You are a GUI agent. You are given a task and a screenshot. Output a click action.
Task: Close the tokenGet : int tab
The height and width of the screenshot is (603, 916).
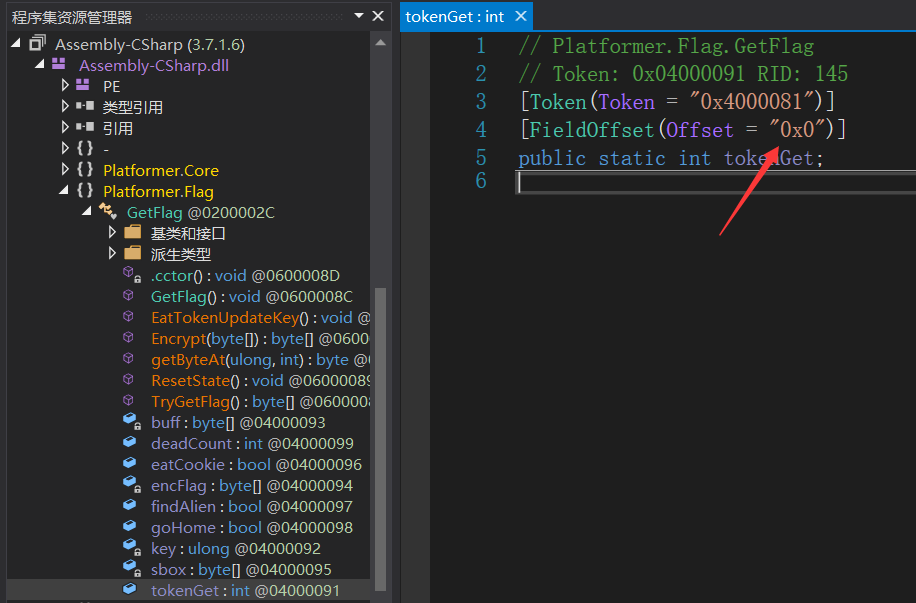coord(521,16)
